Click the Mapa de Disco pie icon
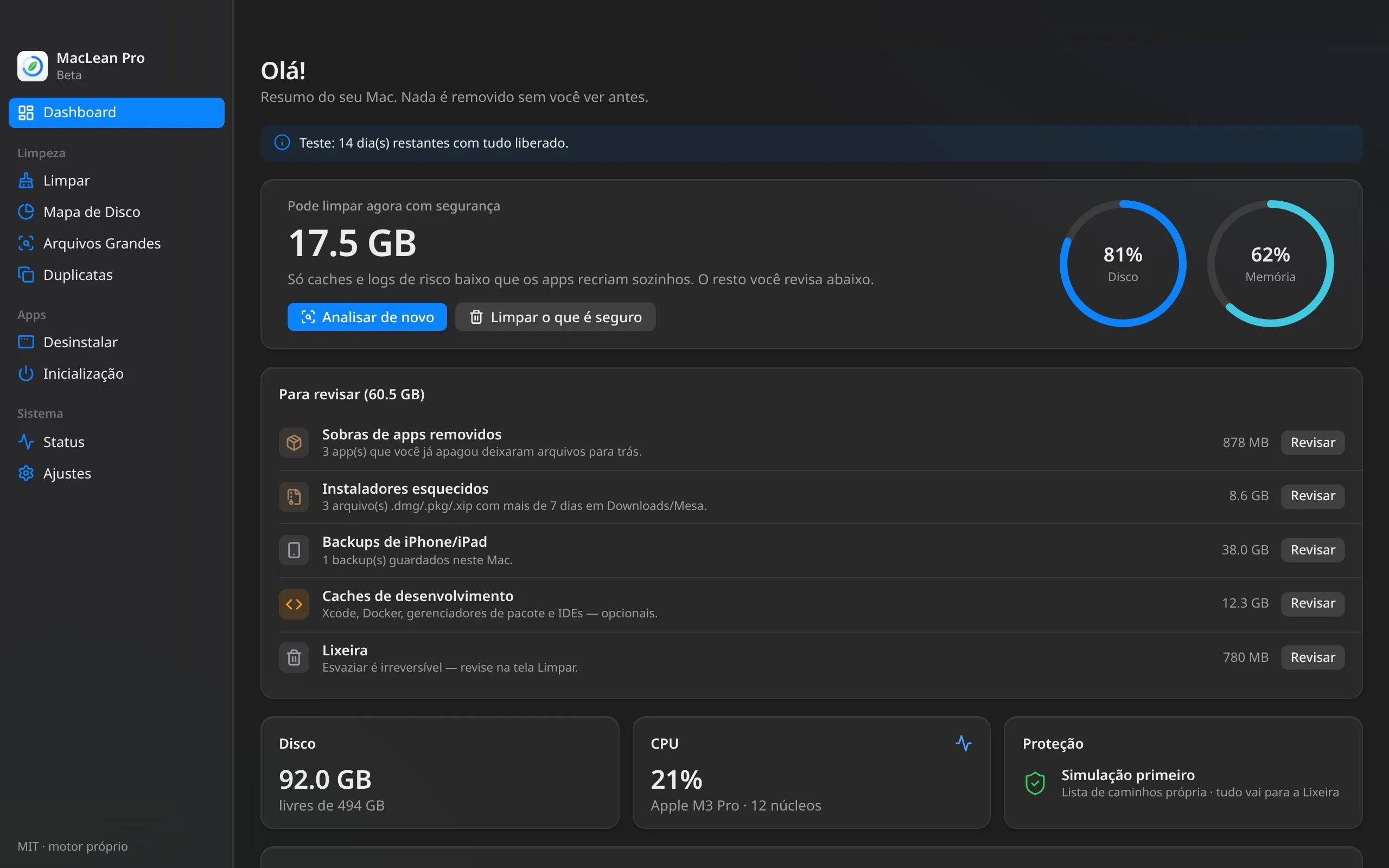The width and height of the screenshot is (1389, 868). (26, 212)
